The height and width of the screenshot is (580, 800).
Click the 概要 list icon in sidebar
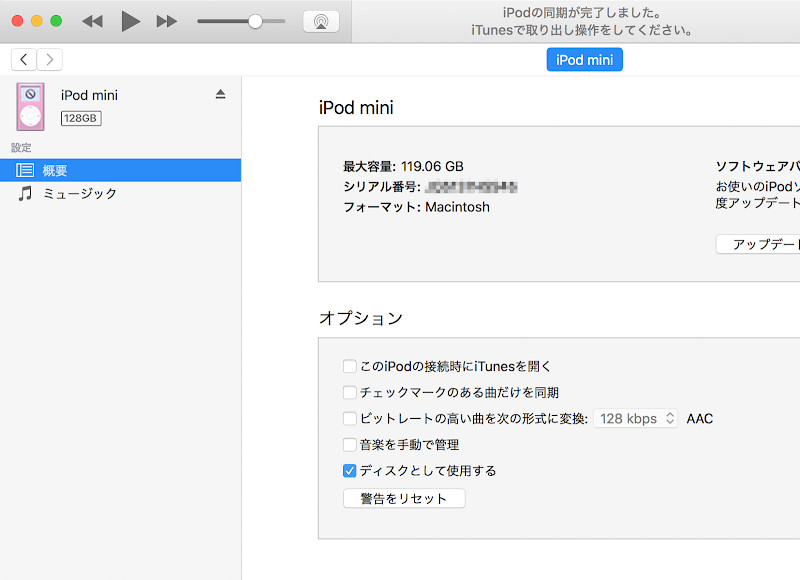click(x=25, y=170)
